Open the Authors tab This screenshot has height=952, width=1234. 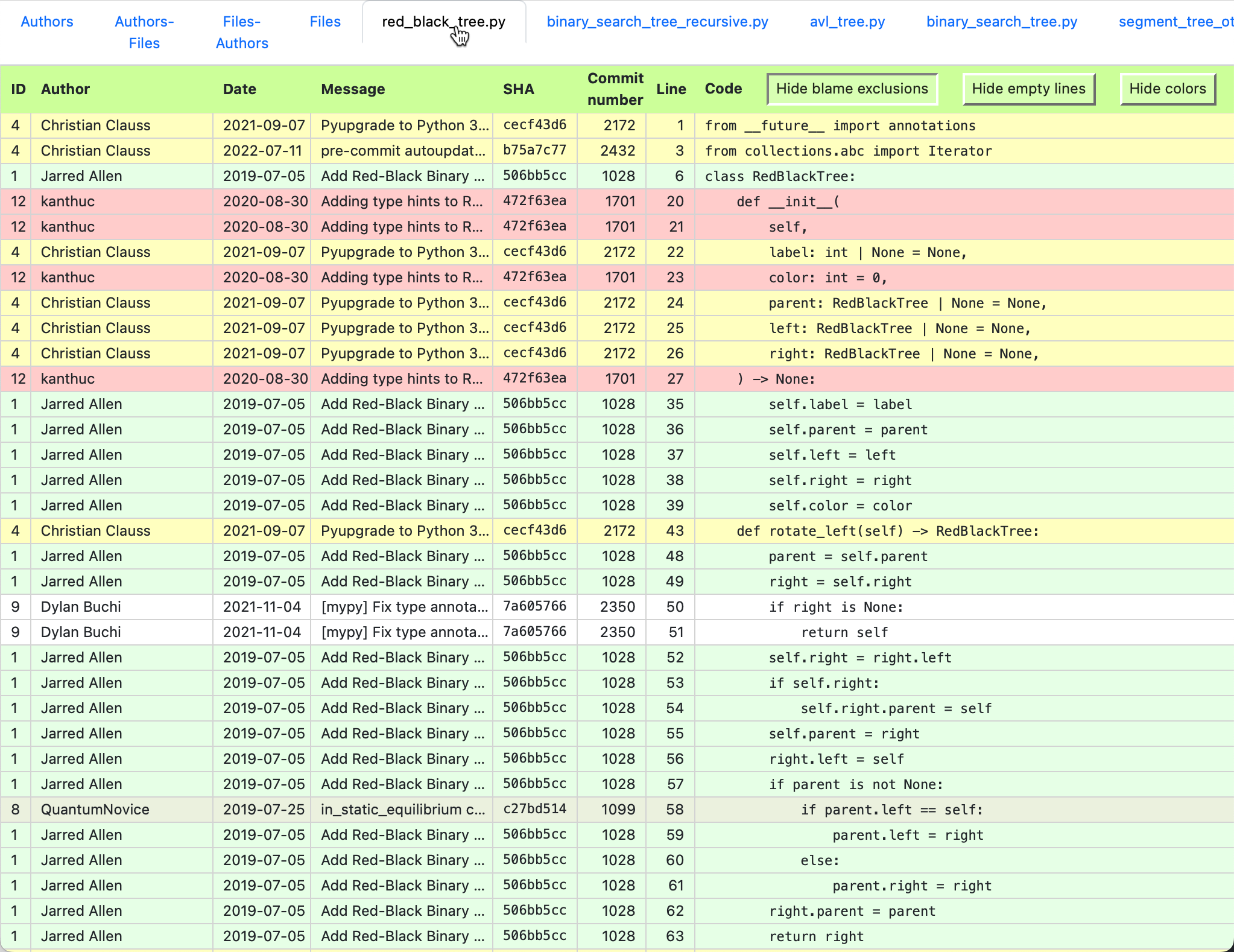46,22
